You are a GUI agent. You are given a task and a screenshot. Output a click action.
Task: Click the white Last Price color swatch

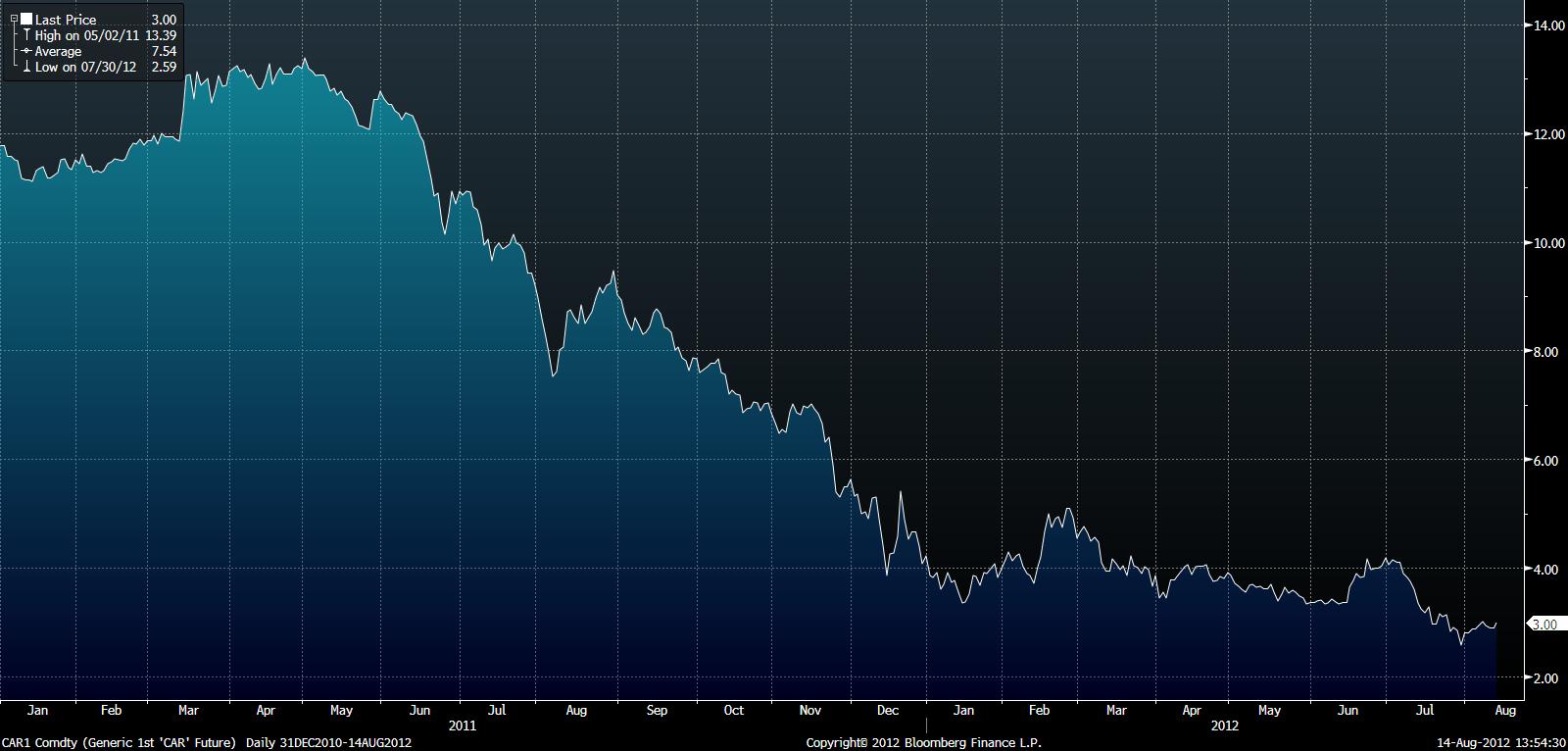point(26,19)
